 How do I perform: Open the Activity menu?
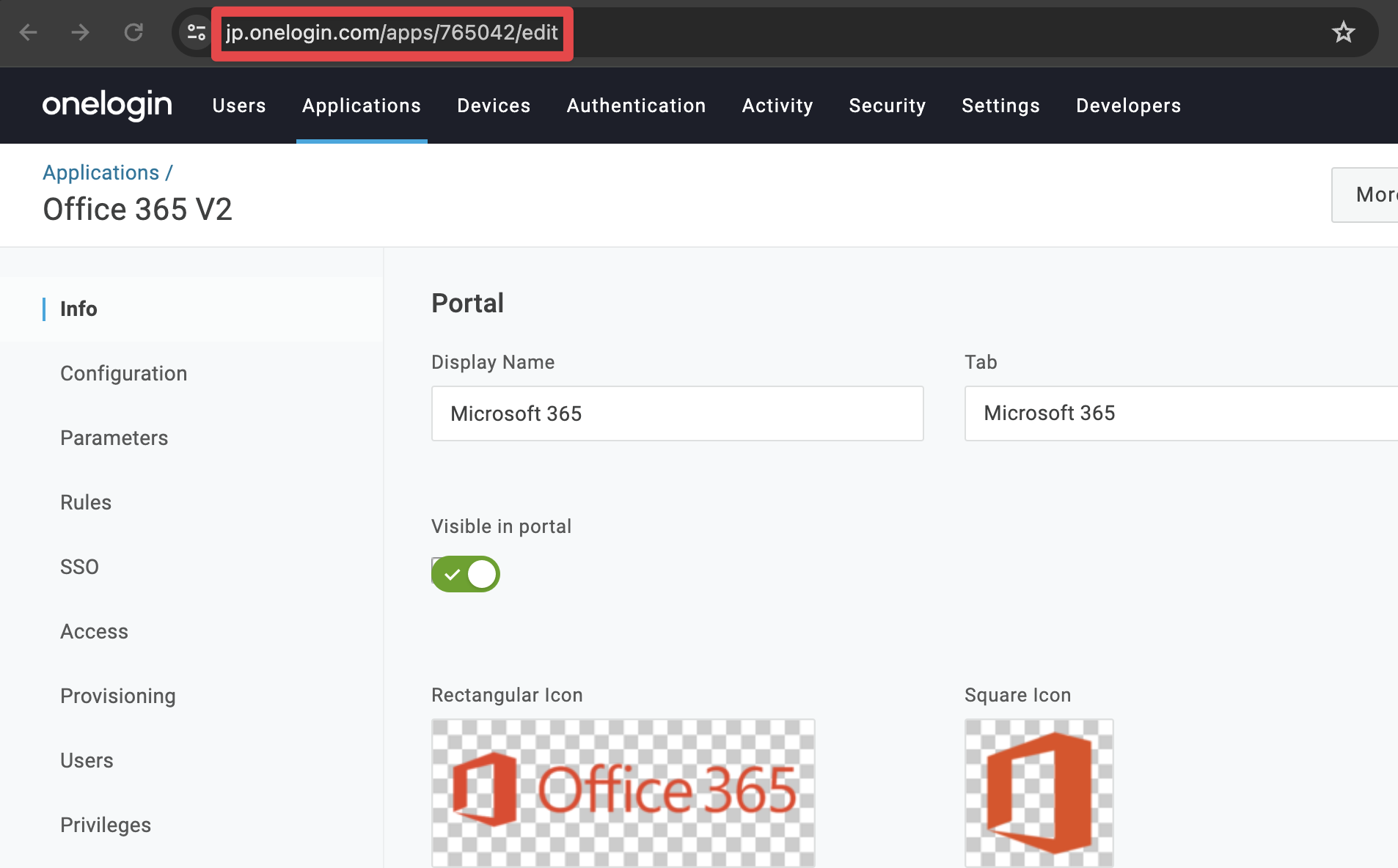[777, 106]
